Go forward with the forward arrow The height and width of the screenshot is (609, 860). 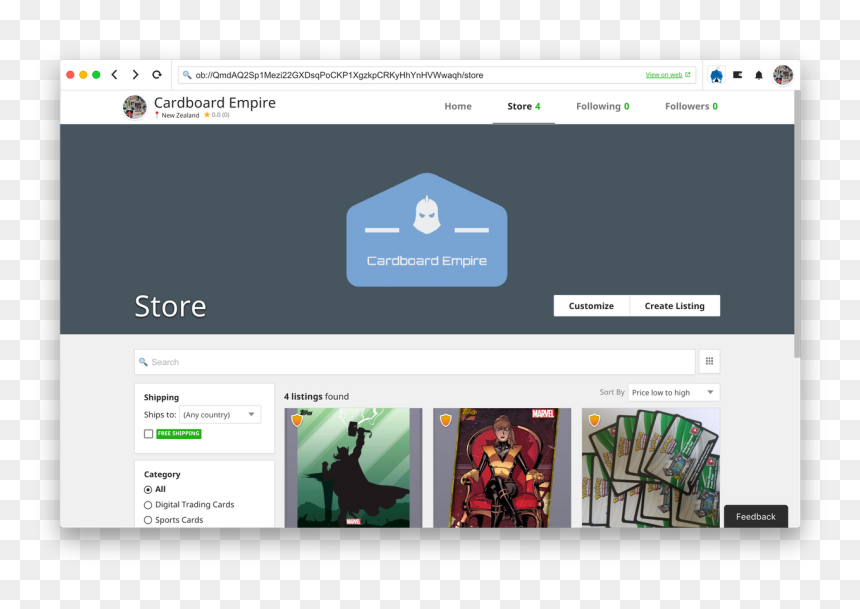point(135,75)
